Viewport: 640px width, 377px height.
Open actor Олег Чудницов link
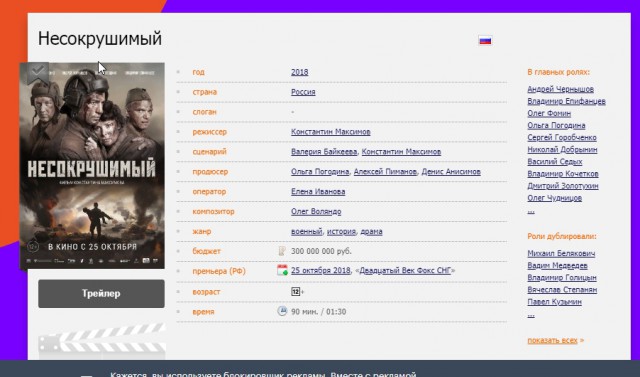click(555, 198)
